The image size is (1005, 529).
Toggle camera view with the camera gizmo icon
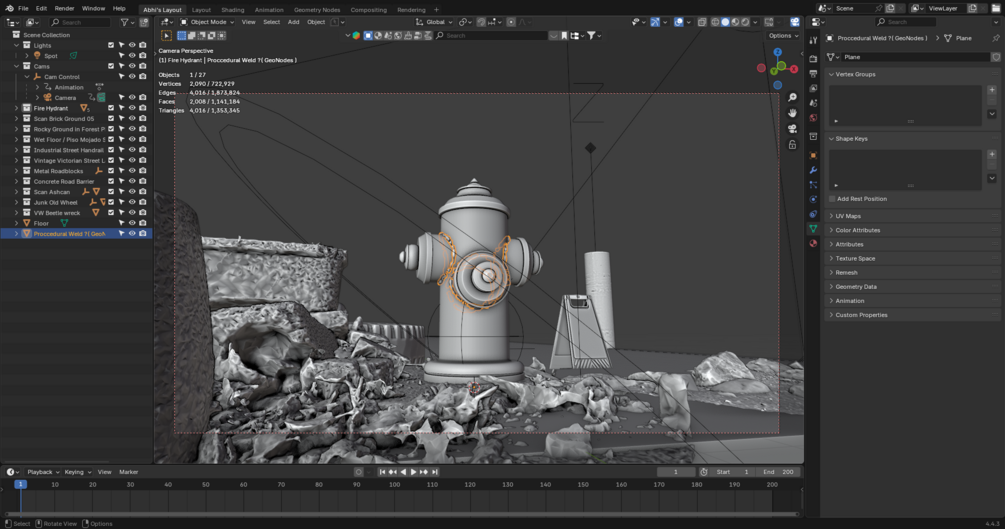click(792, 129)
